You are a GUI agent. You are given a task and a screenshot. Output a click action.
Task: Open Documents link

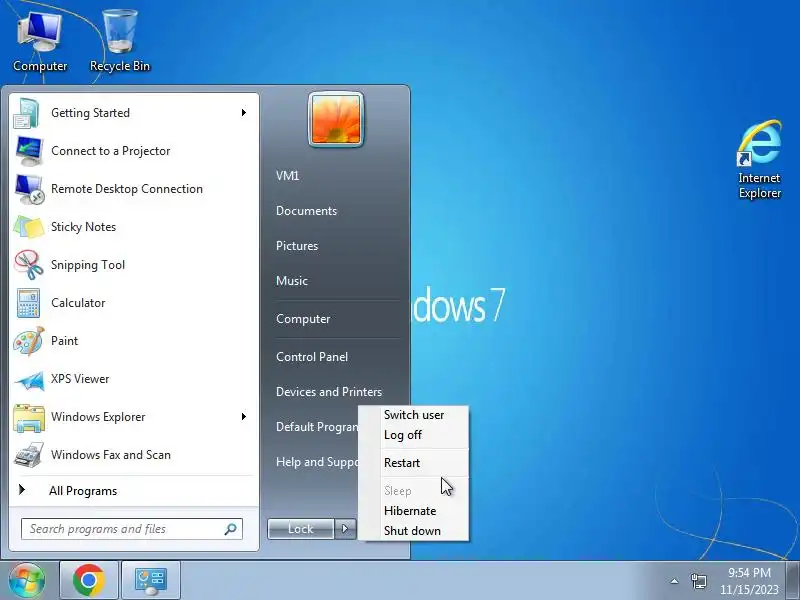tap(306, 211)
